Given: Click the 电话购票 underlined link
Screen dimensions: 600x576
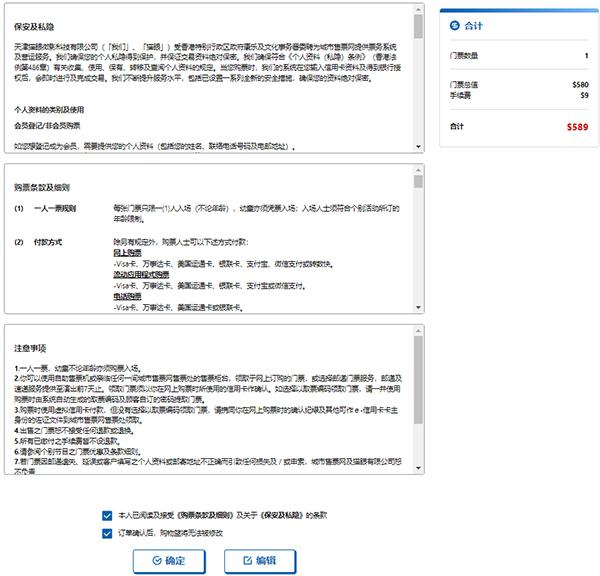Looking at the screenshot, I should [x=132, y=297].
